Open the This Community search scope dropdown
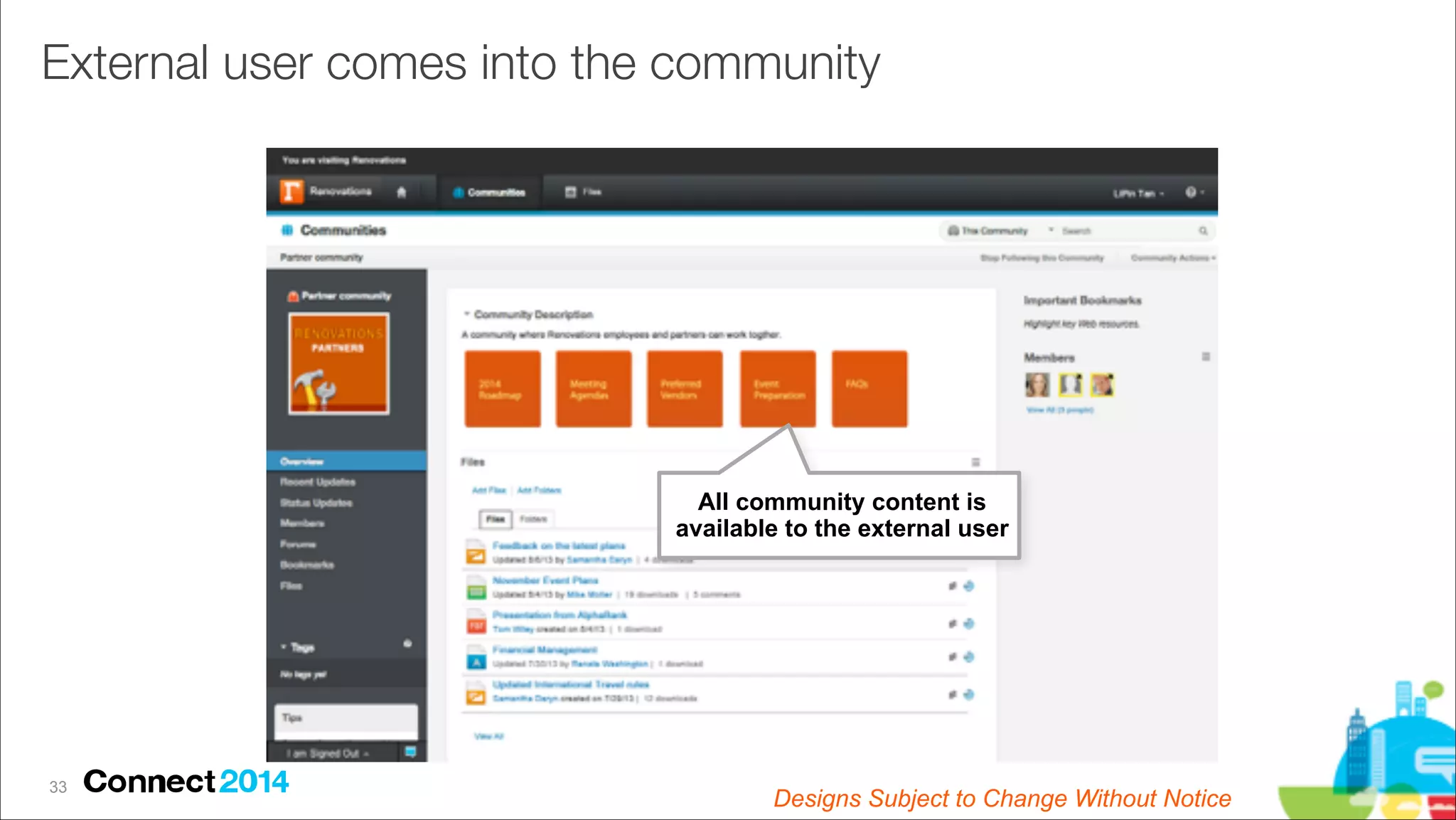 [1000, 231]
